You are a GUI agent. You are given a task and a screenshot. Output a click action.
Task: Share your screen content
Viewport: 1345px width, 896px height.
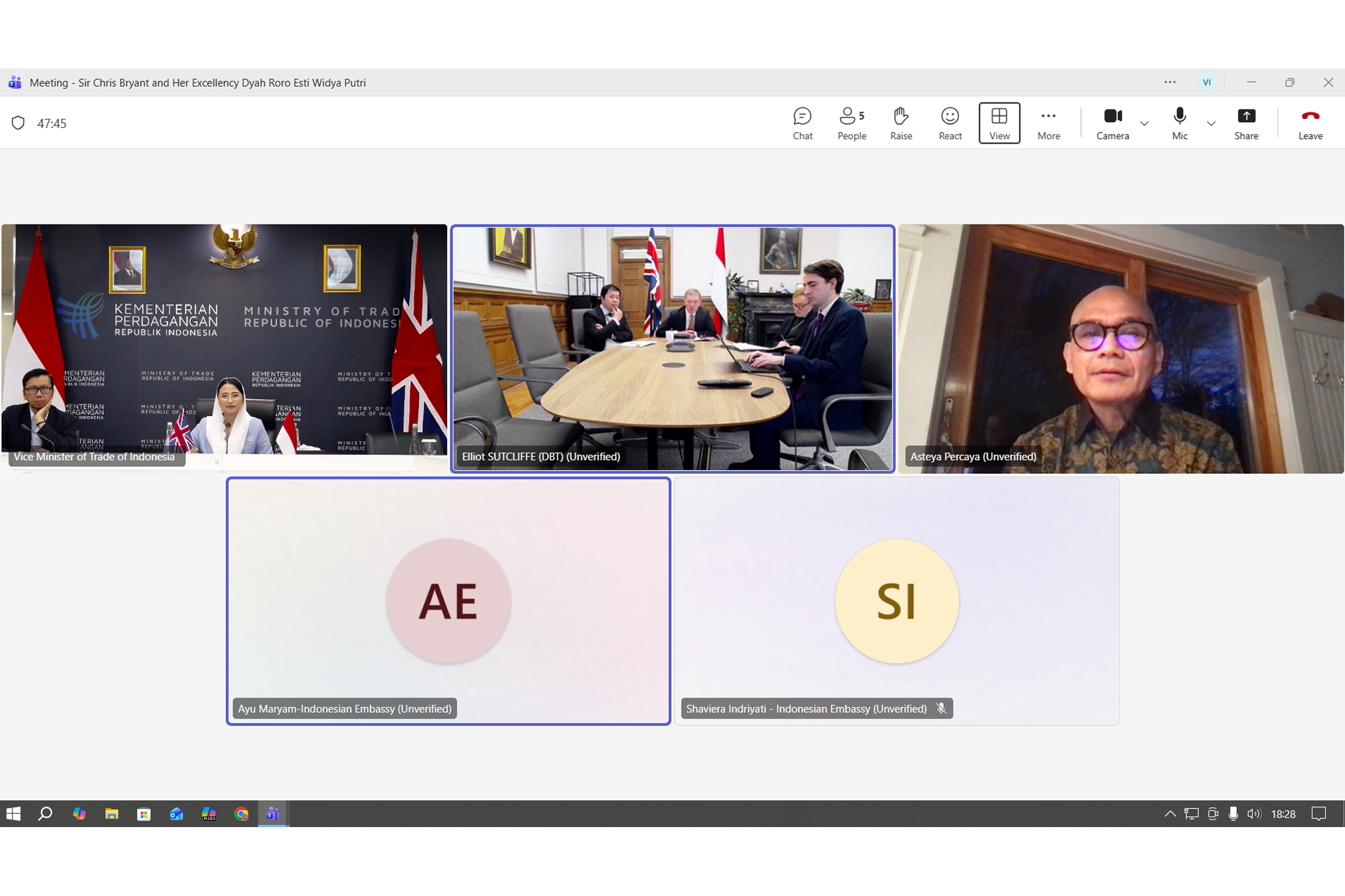(1246, 123)
